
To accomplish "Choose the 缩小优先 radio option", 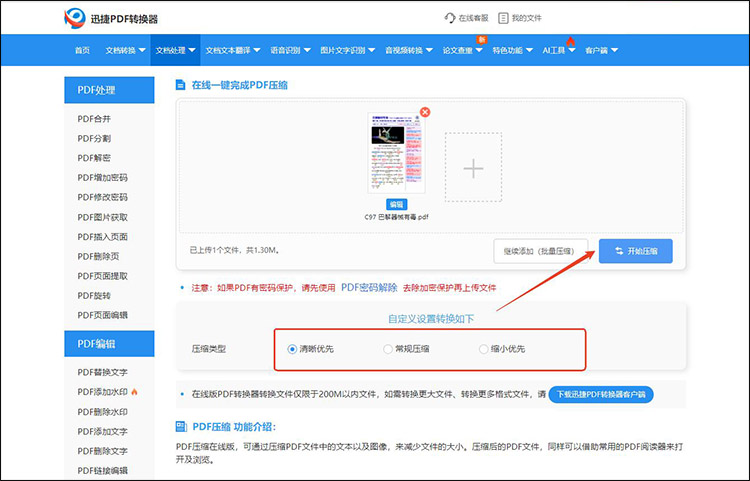I will (x=484, y=349).
